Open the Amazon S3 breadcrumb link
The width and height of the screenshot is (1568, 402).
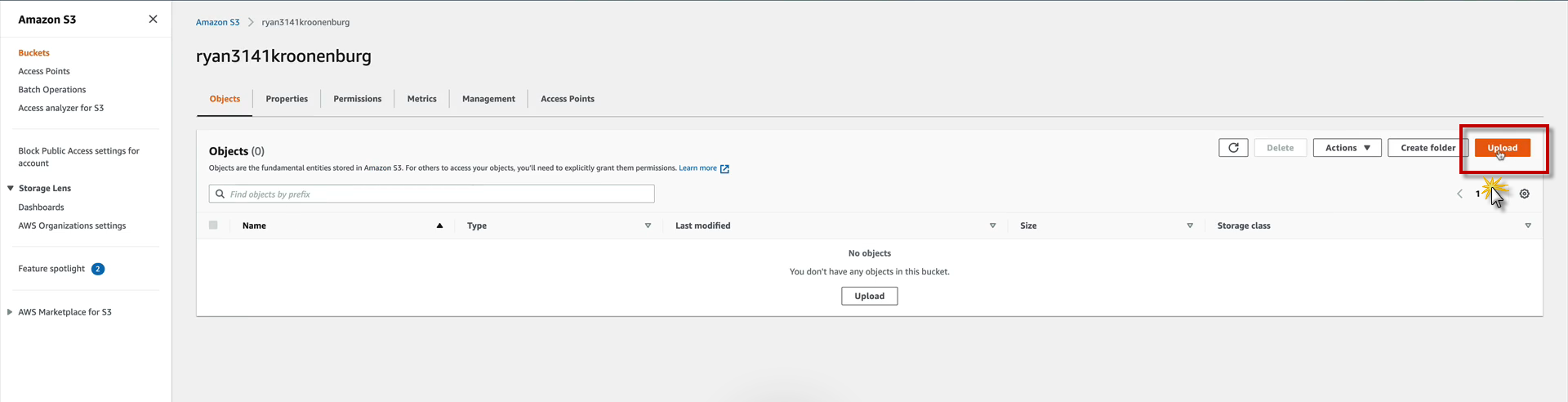click(x=217, y=22)
